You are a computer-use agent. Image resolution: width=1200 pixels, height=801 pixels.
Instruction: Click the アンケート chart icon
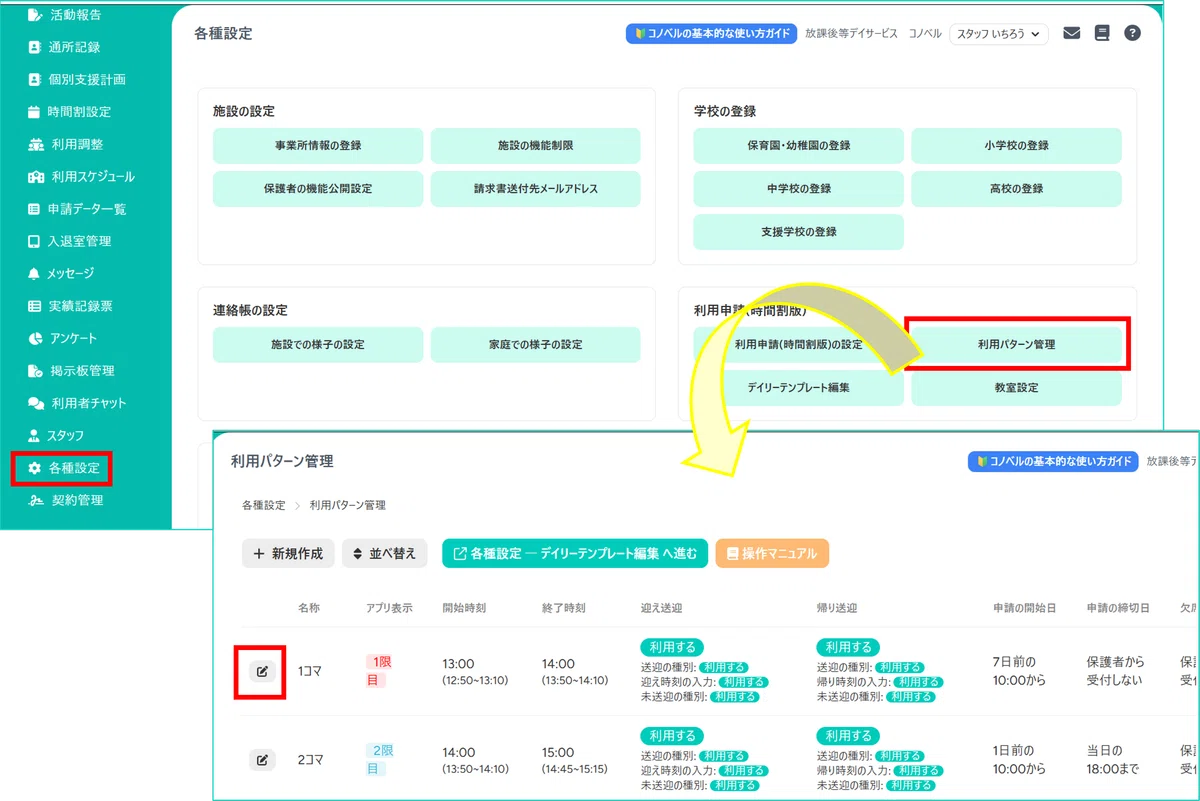click(35, 338)
